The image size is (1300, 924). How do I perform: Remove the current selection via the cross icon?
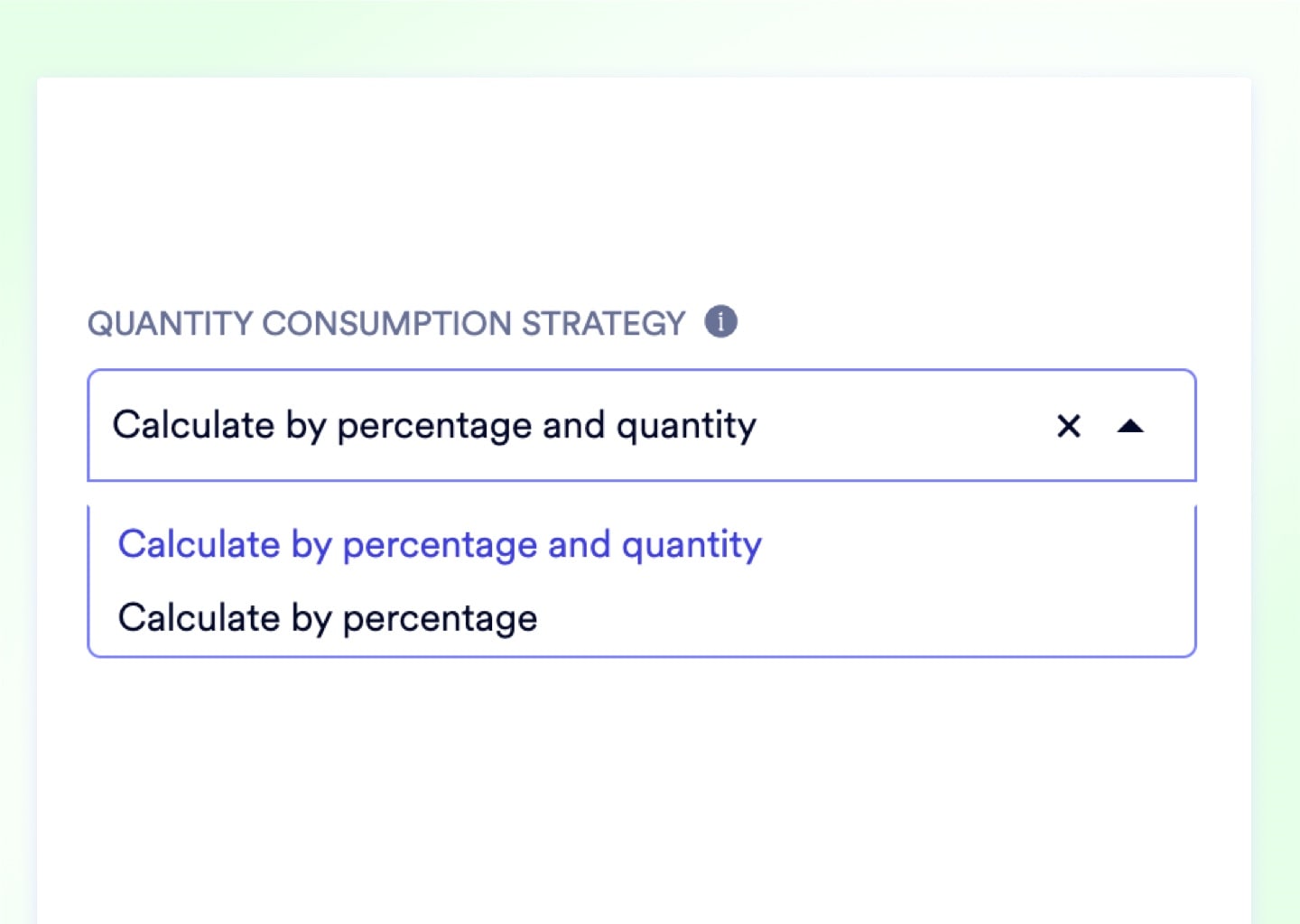coord(1068,426)
